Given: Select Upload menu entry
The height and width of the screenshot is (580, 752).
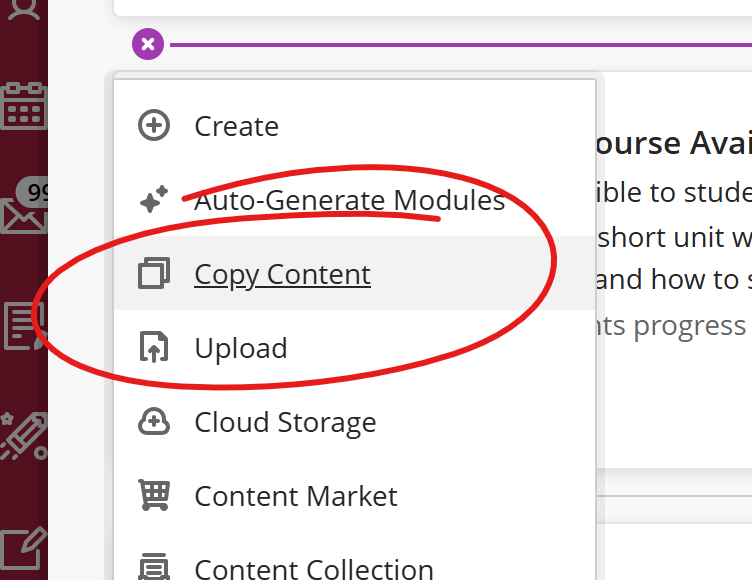Looking at the screenshot, I should (354, 347).
